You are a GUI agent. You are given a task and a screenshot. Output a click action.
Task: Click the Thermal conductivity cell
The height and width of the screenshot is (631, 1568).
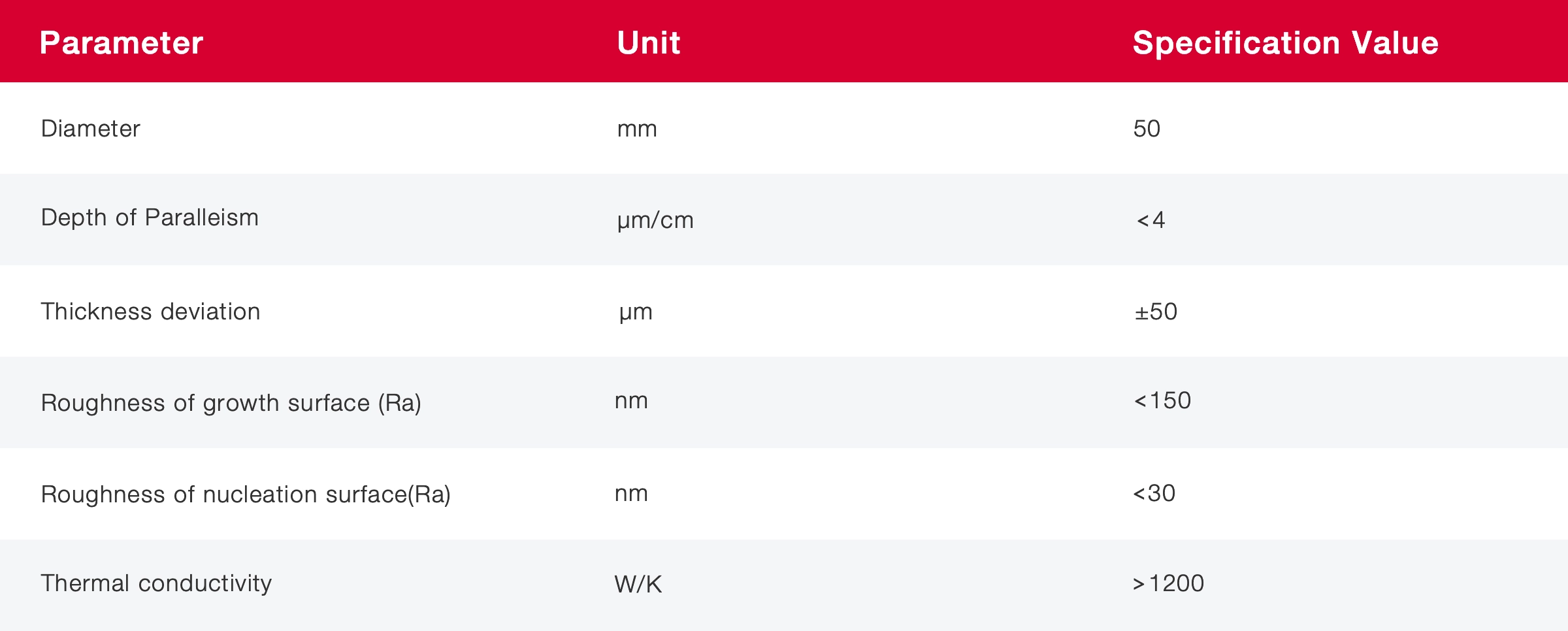(156, 583)
